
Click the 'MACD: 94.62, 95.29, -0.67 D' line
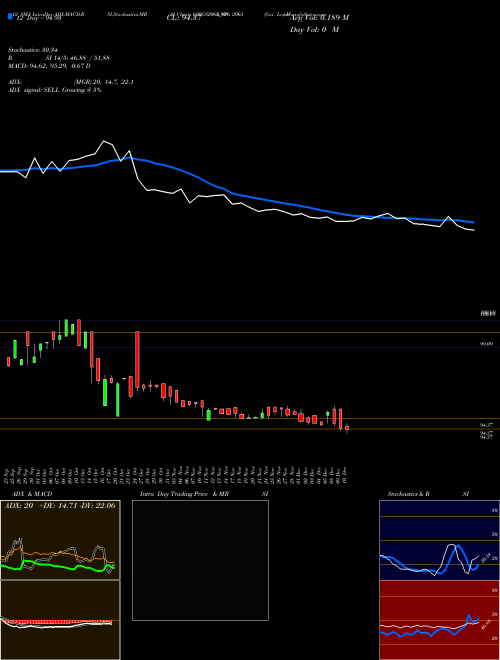click(x=49, y=66)
